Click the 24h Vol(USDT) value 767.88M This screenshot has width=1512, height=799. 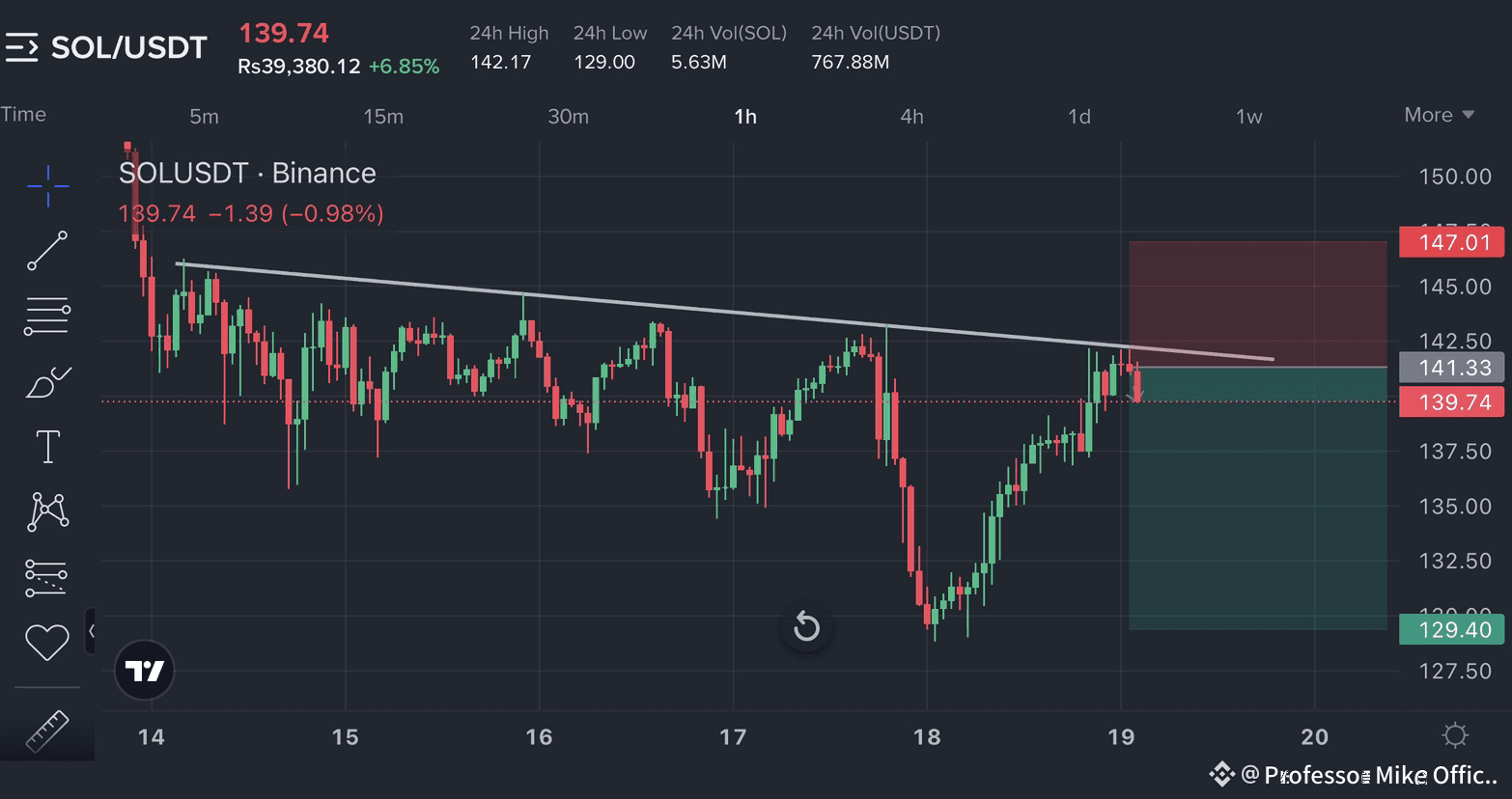(851, 62)
